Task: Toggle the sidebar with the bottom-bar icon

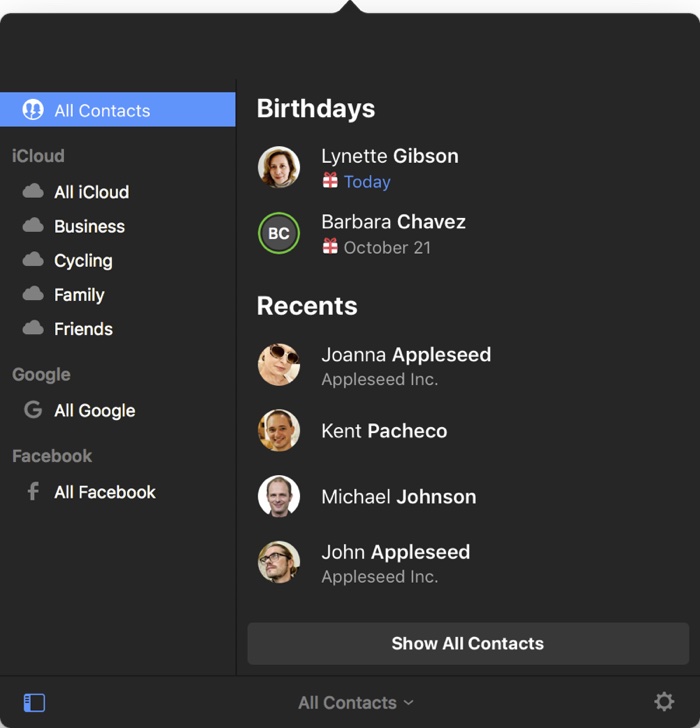Action: tap(34, 702)
